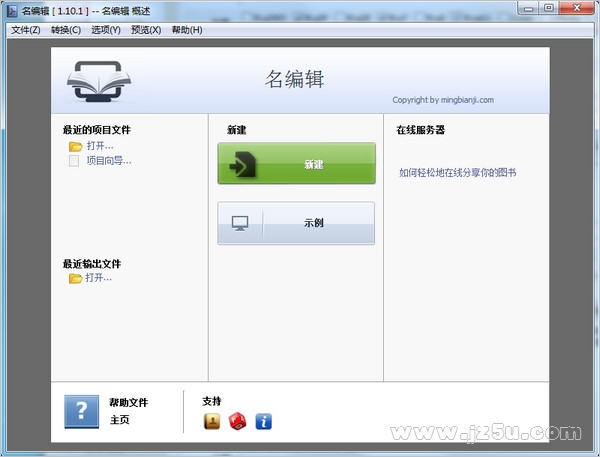The image size is (600, 457).
Task: Click the folder icon under 最近的项目文件
Action: [x=75, y=146]
